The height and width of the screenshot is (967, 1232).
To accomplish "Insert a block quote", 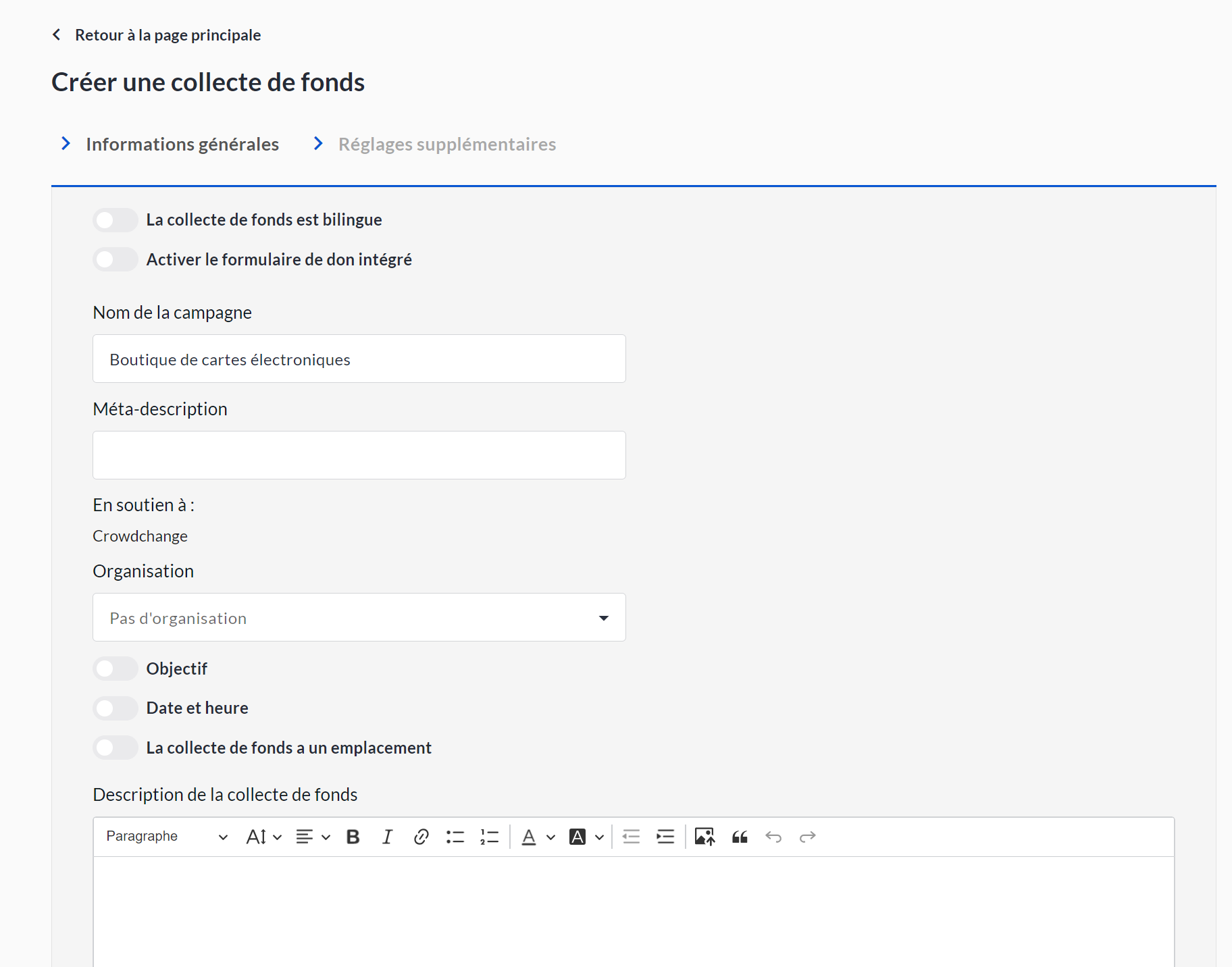I will [x=740, y=837].
